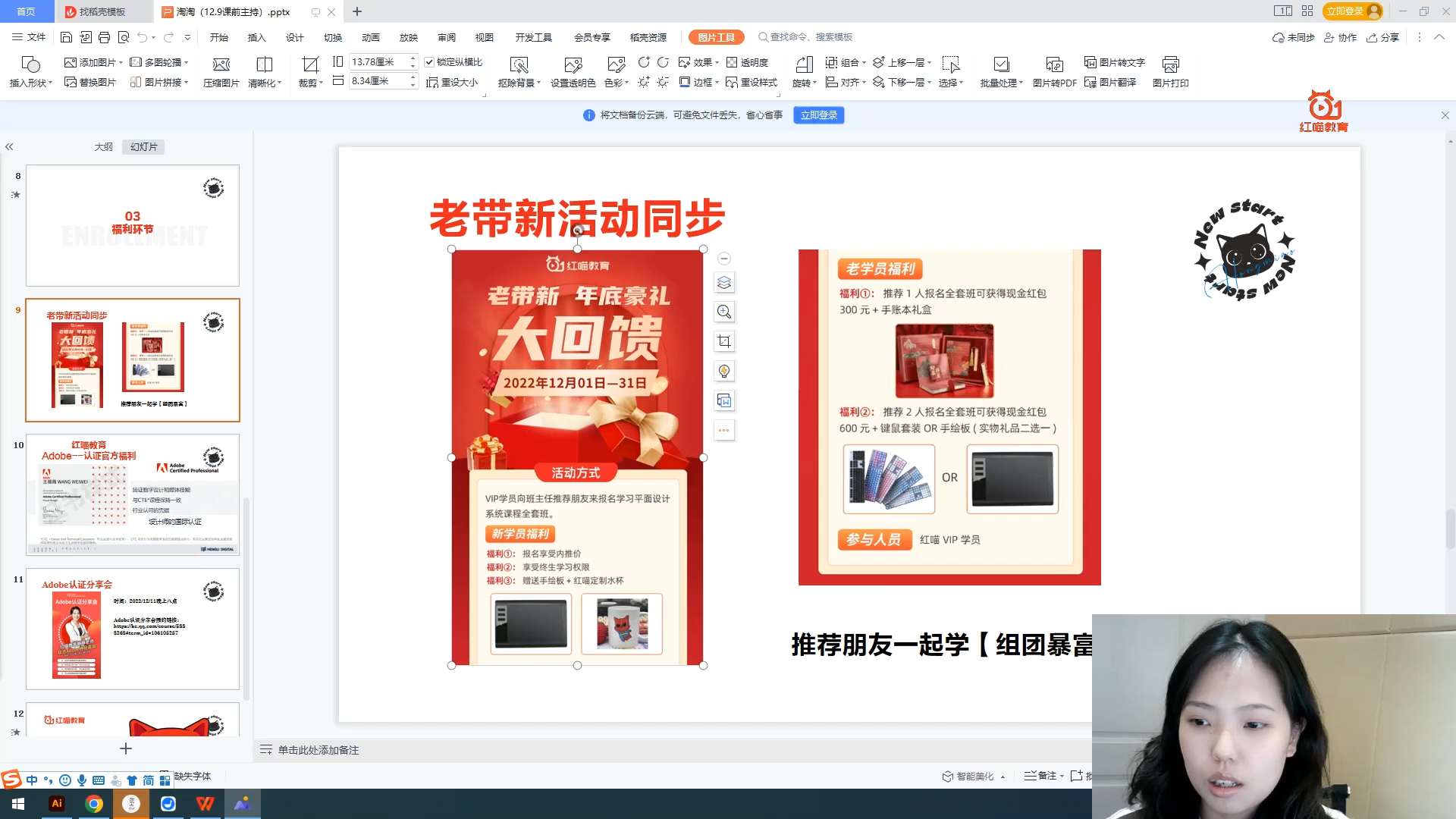Click the 重设大小 reset size button
This screenshot has width=1456, height=819.
click(452, 82)
